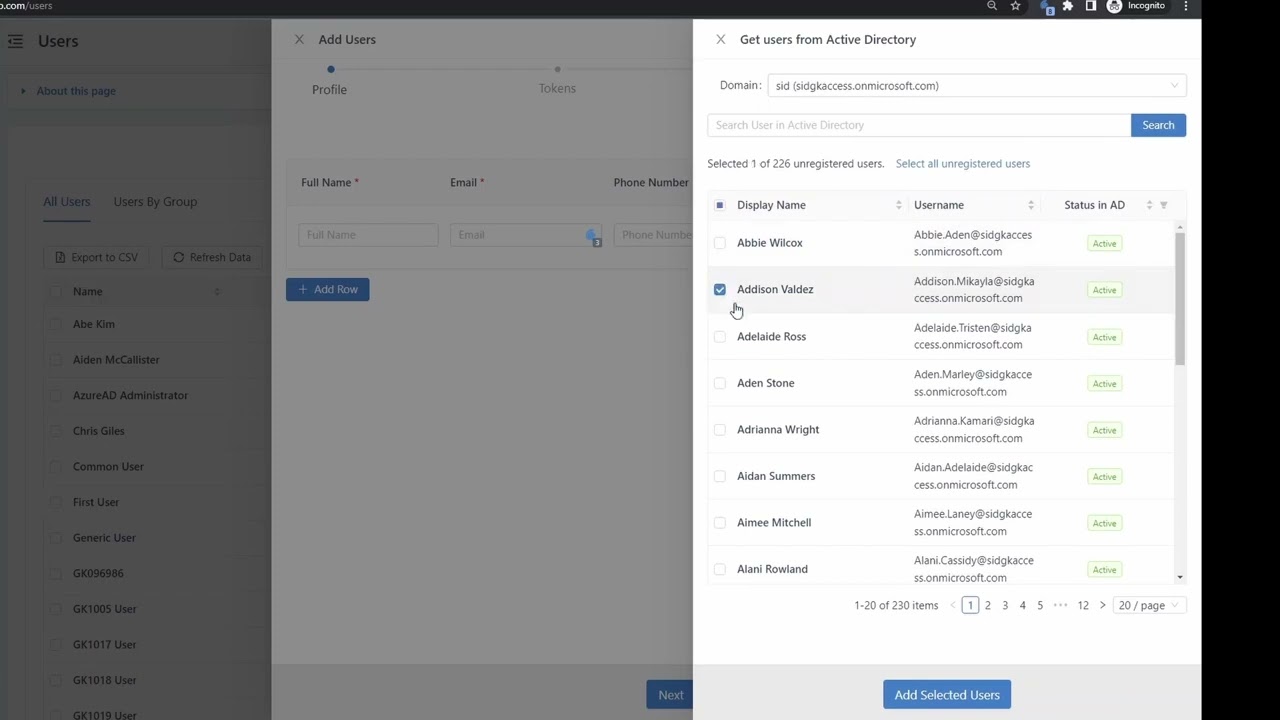Click the Full Name input field
1280x720 pixels.
point(368,235)
